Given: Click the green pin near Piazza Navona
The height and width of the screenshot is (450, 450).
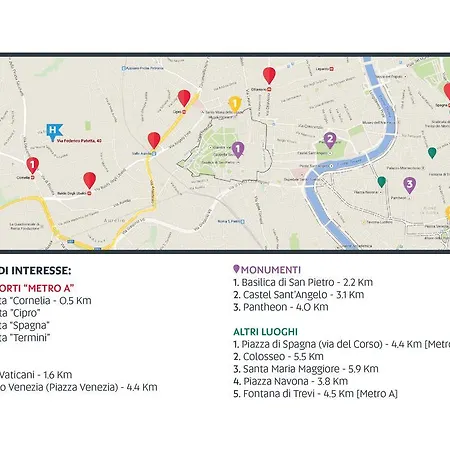Looking at the screenshot, I should pos(382,182).
